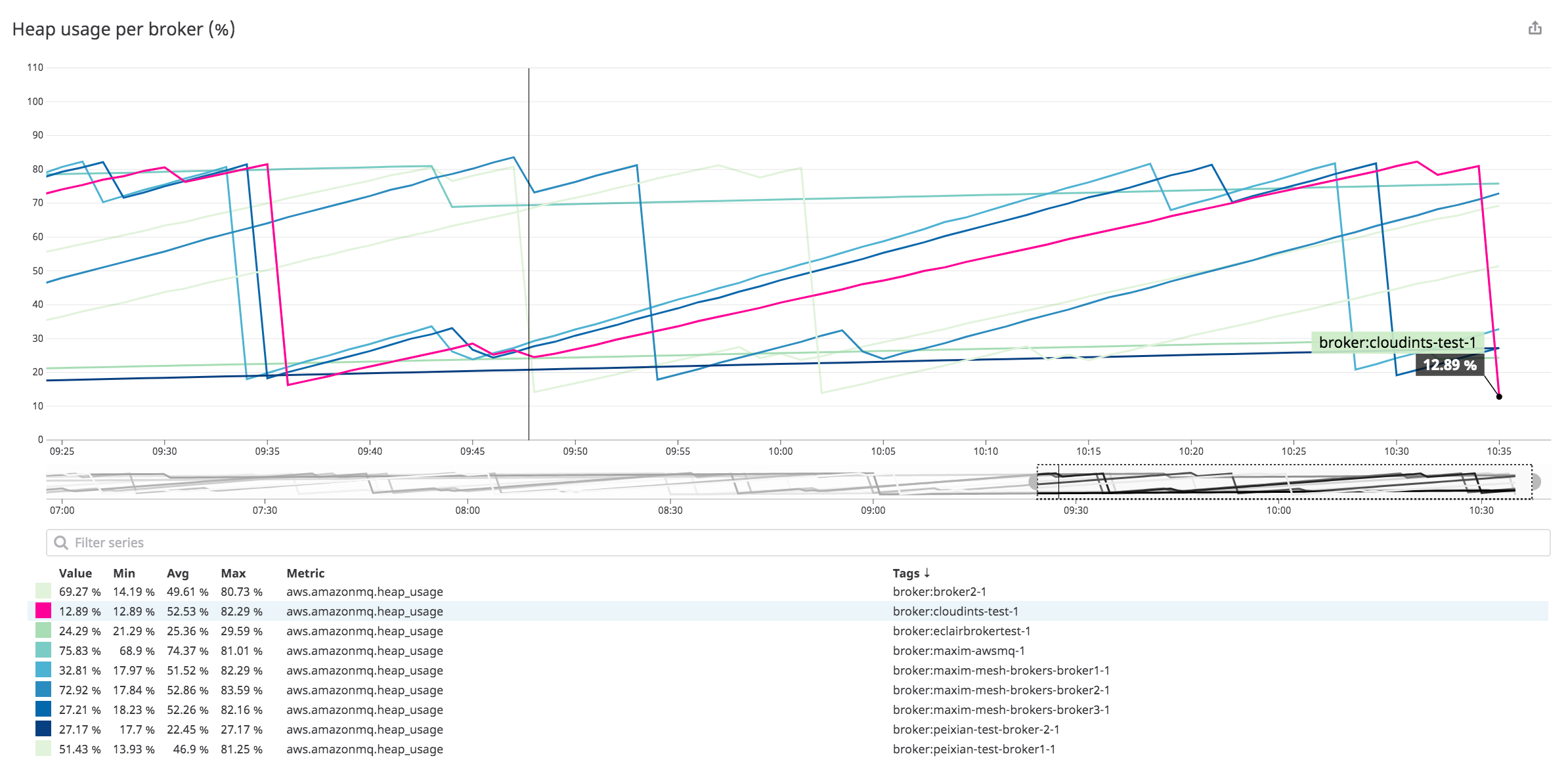
Task: Sort the legend by the Value column
Action: tap(76, 573)
